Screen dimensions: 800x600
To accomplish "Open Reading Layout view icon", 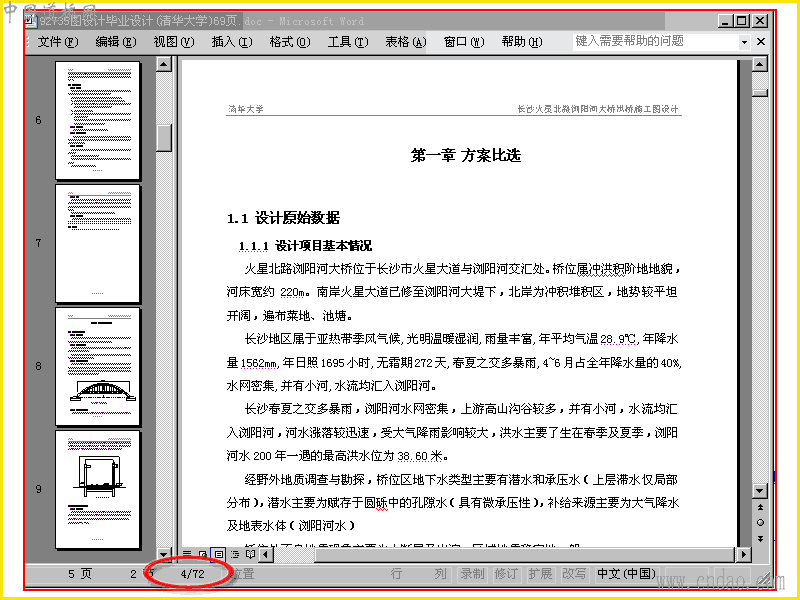I will pyautogui.click(x=251, y=554).
